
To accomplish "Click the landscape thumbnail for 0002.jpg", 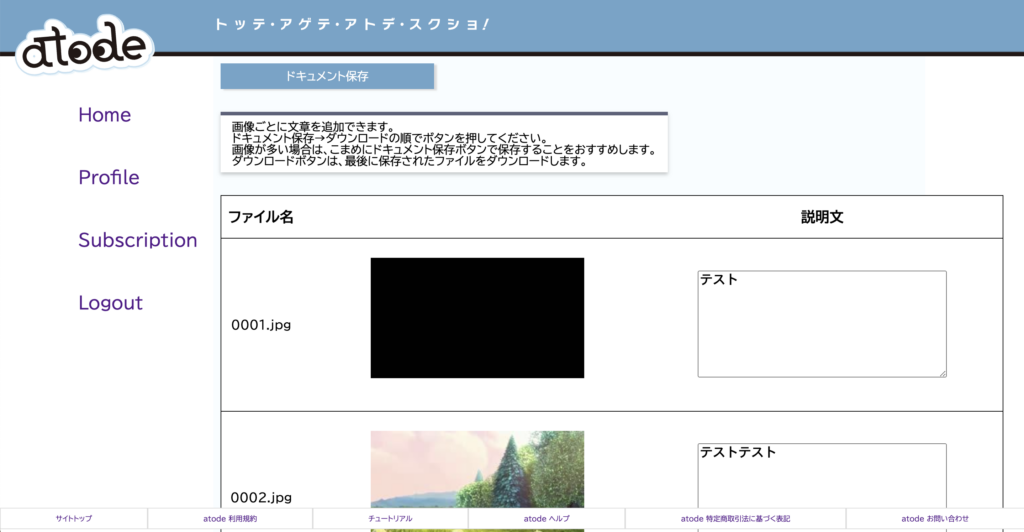I will click(x=477, y=469).
